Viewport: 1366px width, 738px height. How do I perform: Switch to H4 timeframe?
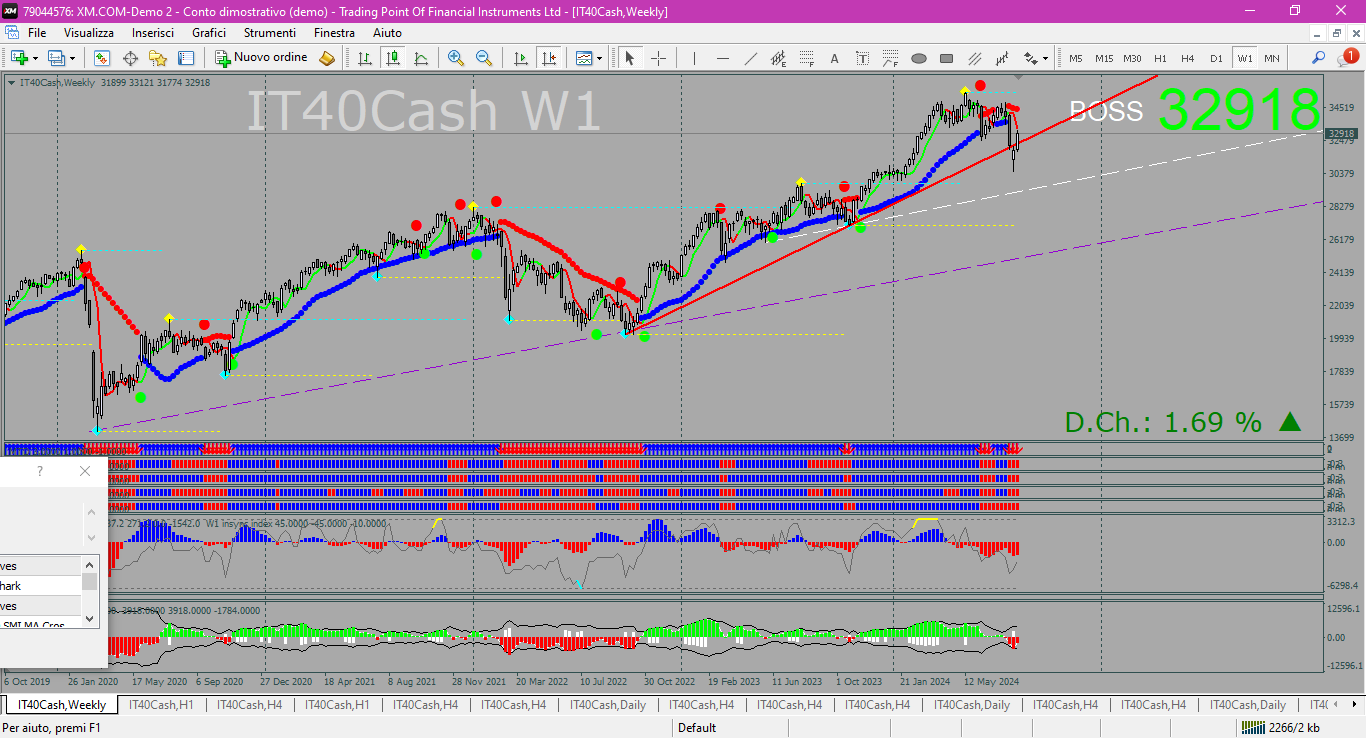1188,58
